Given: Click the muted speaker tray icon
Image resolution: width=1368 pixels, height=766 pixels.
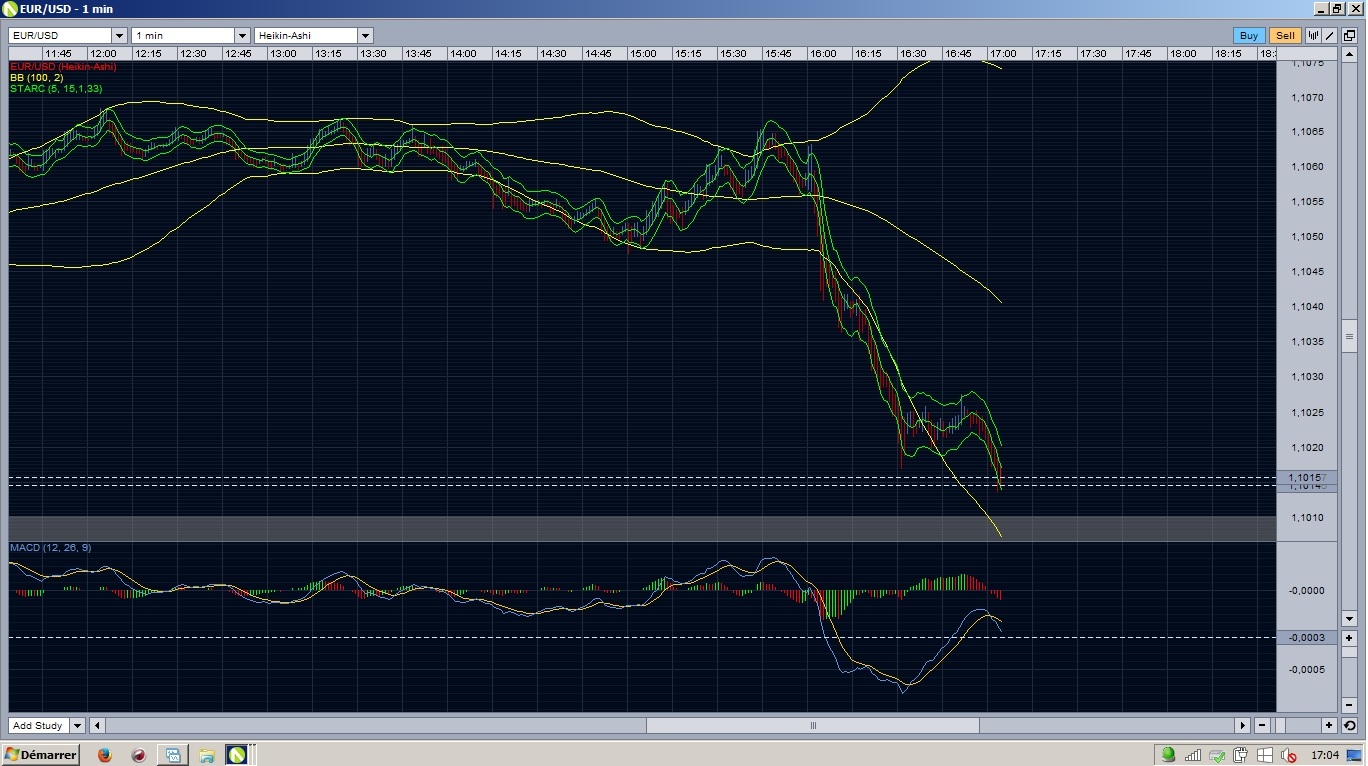Looking at the screenshot, I should pos(1289,755).
